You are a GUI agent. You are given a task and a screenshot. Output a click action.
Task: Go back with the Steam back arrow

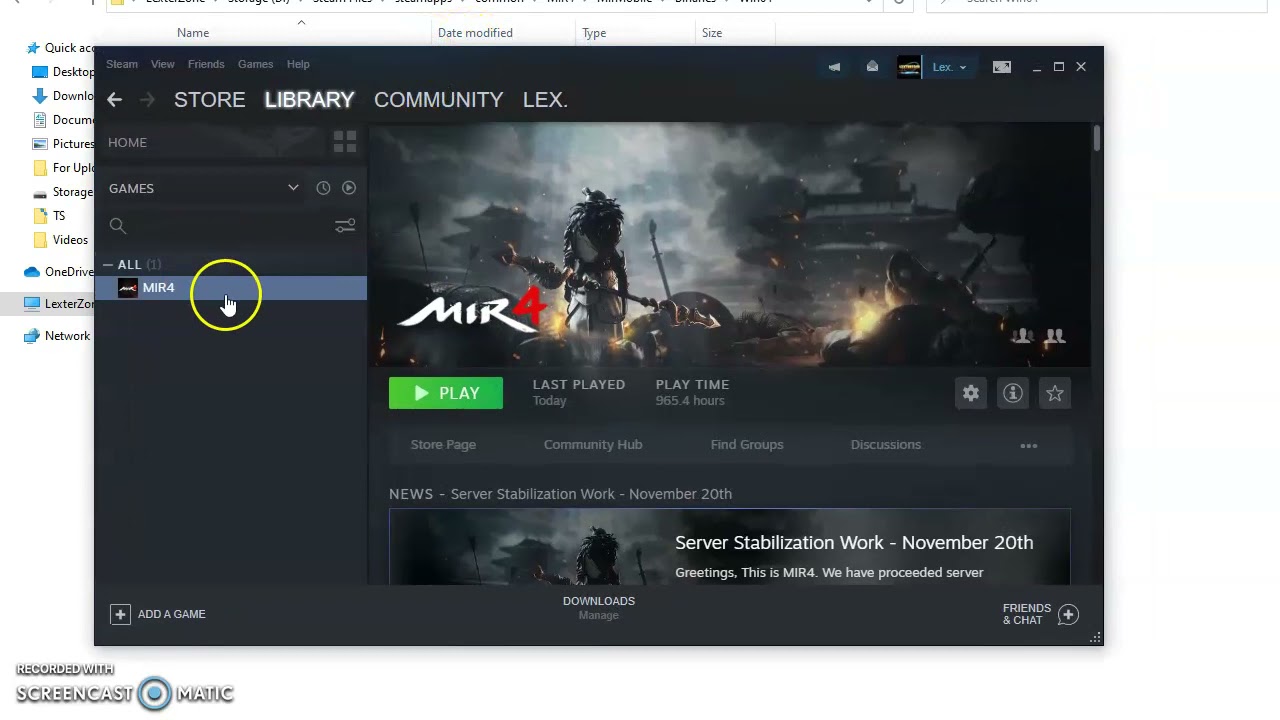(x=114, y=99)
